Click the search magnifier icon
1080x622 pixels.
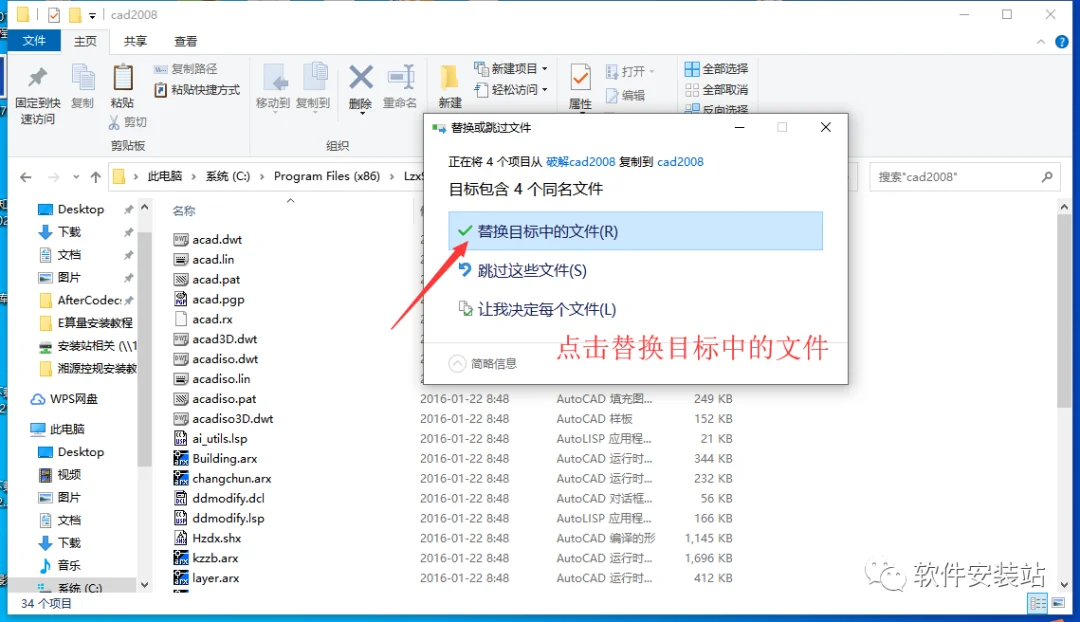point(1047,177)
